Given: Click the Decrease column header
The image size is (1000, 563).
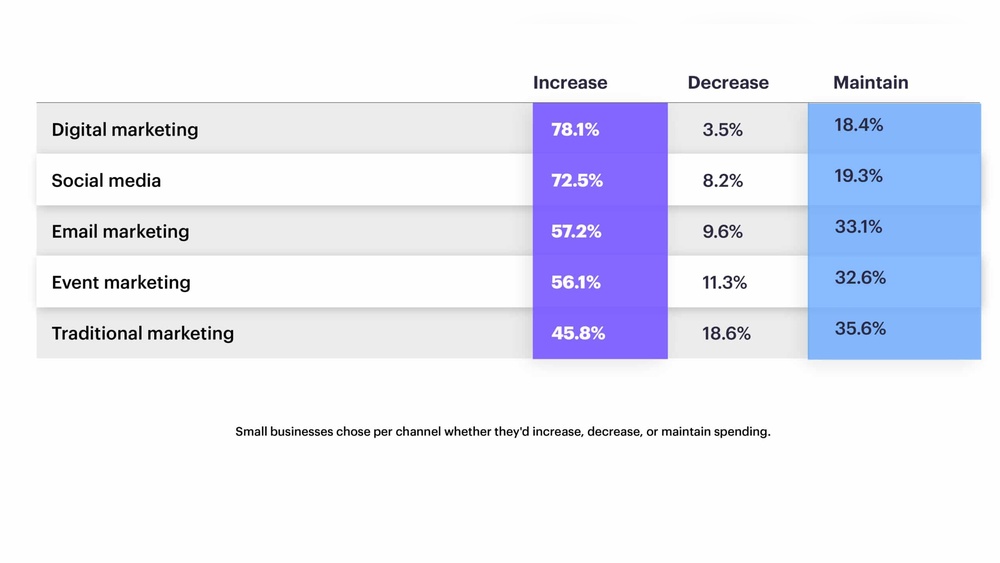Looking at the screenshot, I should (728, 83).
